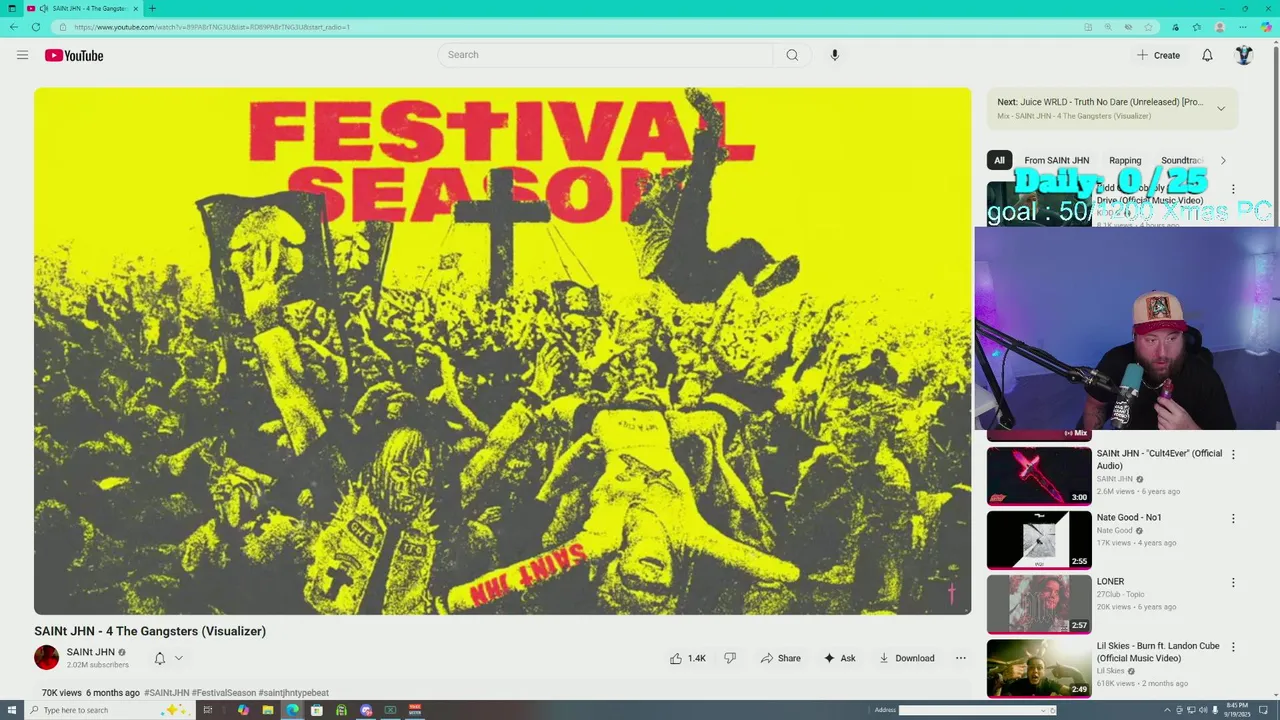Download the current video
The image size is (1280, 720).
pyautogui.click(x=907, y=658)
